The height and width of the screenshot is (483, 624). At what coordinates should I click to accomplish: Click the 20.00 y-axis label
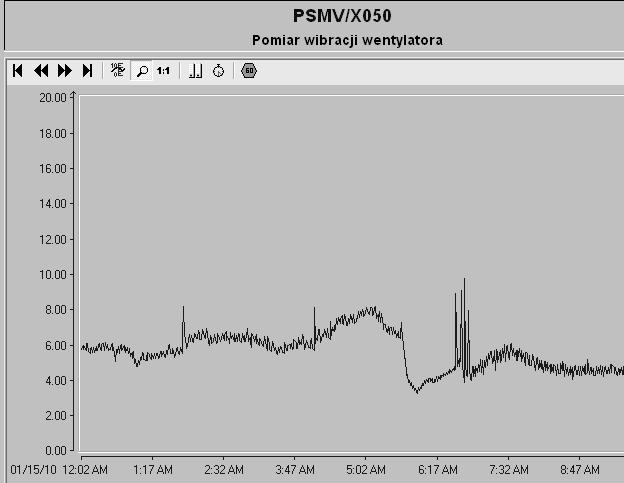(53, 98)
